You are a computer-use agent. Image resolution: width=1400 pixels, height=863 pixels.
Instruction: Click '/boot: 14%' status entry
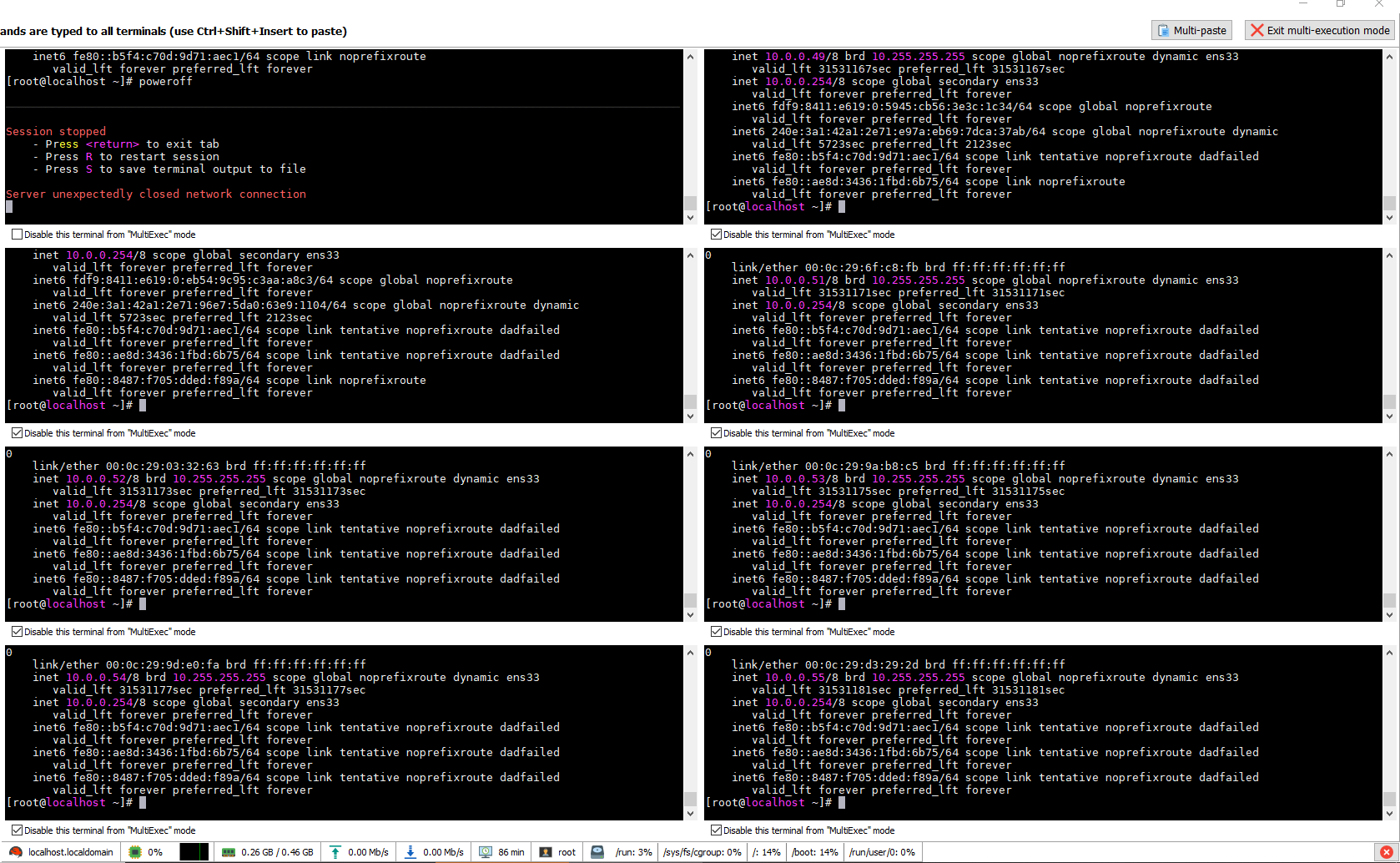pos(815,852)
